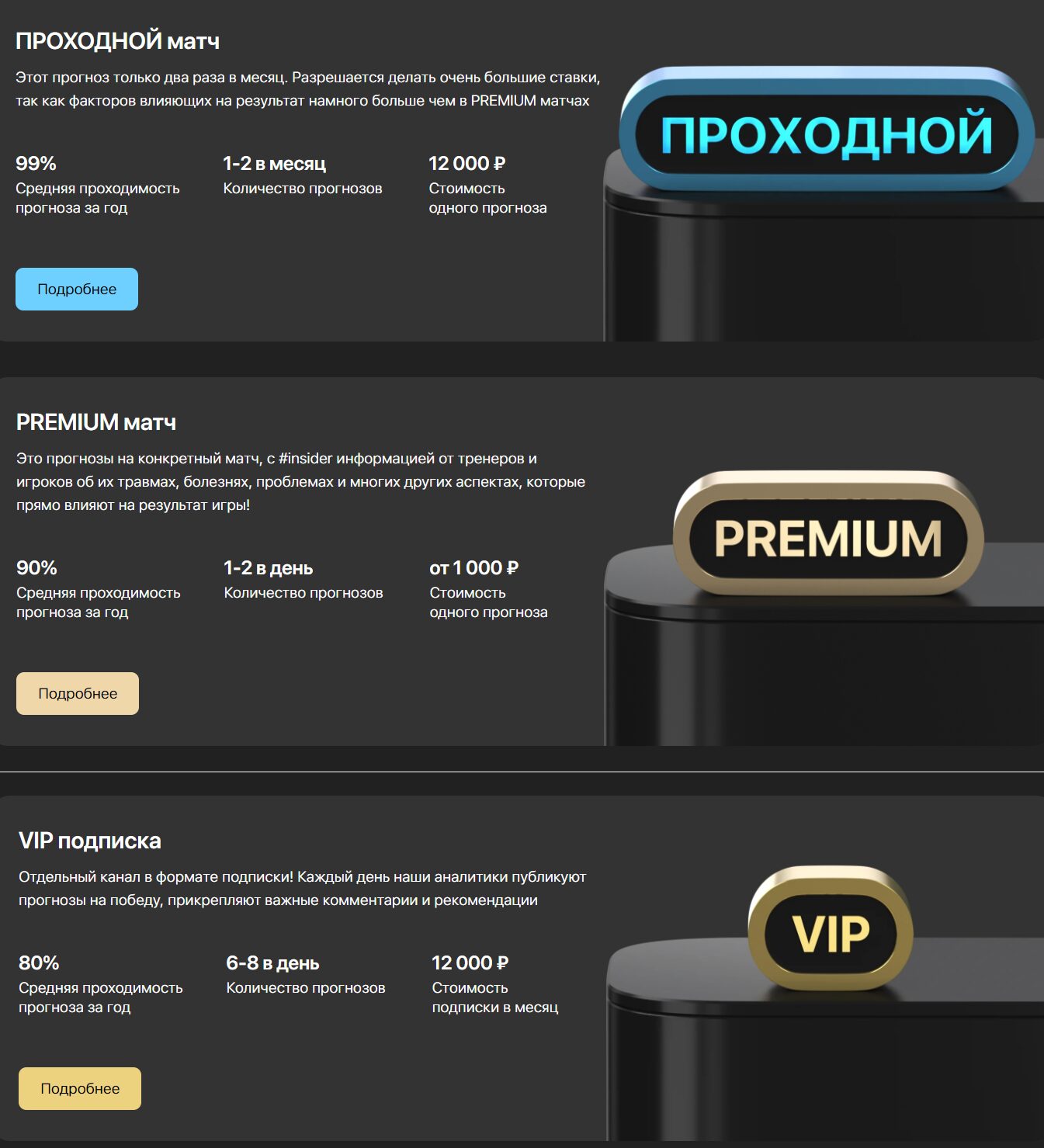Click the VIP description about Отдельный канал
The width and height of the screenshot is (1044, 1148).
pos(302,889)
